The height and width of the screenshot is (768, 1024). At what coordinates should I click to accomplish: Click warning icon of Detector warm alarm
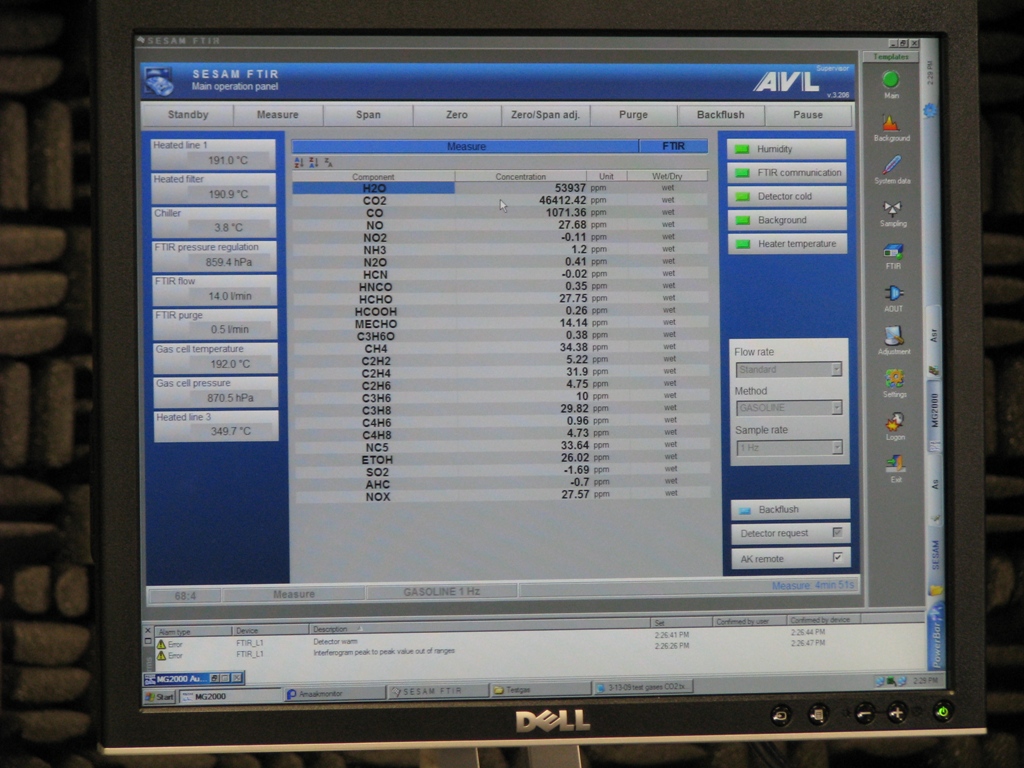coord(161,644)
